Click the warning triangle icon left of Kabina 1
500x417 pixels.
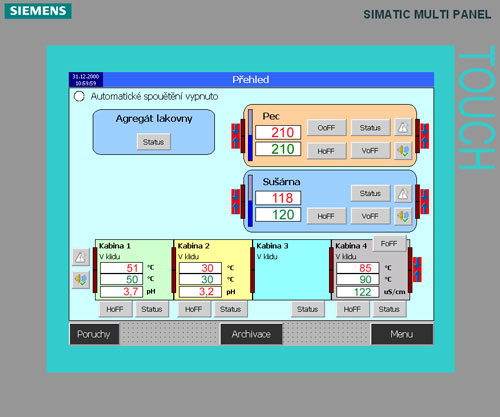[x=81, y=257]
